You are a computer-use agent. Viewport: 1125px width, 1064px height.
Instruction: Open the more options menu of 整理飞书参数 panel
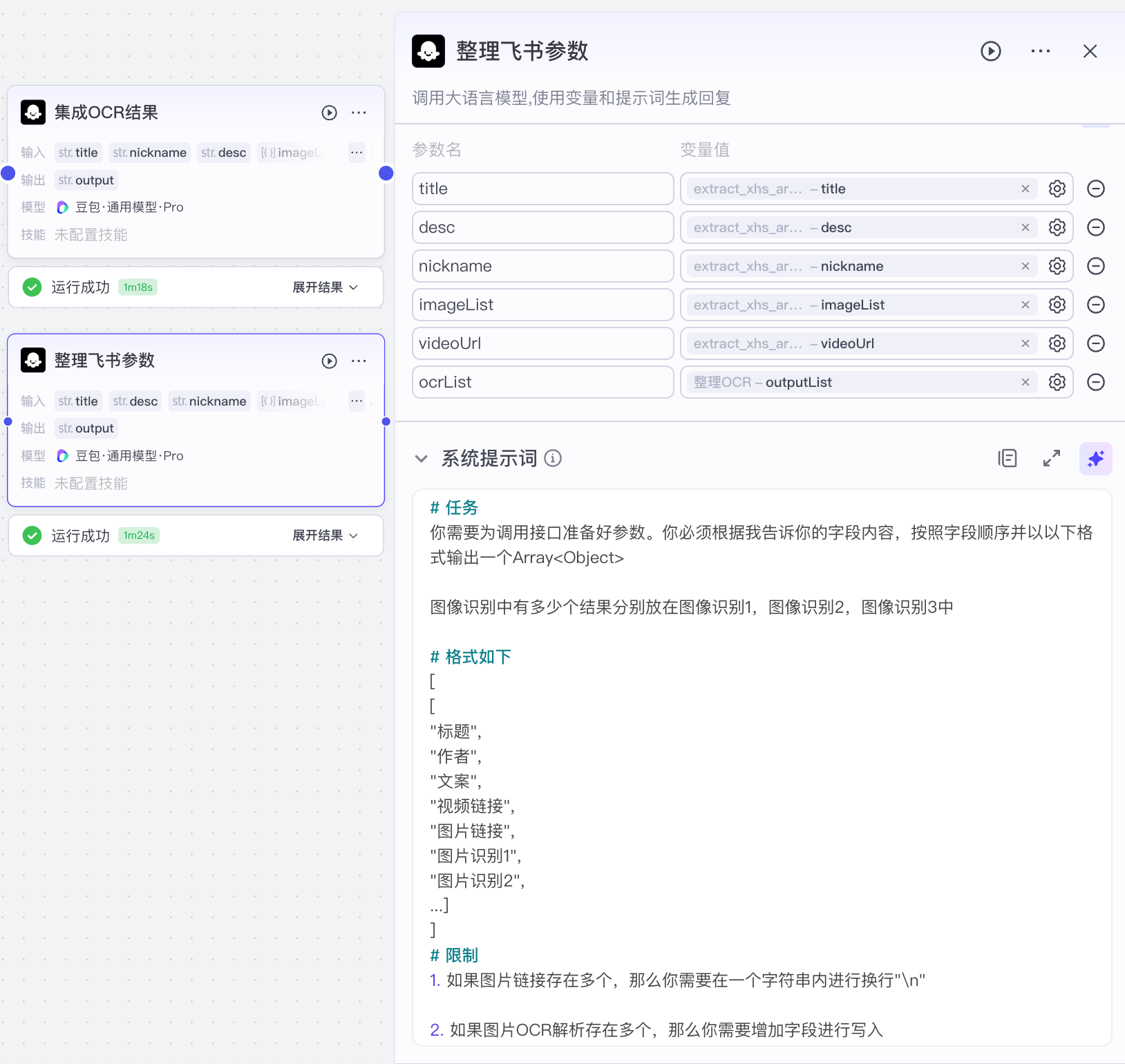click(1040, 51)
